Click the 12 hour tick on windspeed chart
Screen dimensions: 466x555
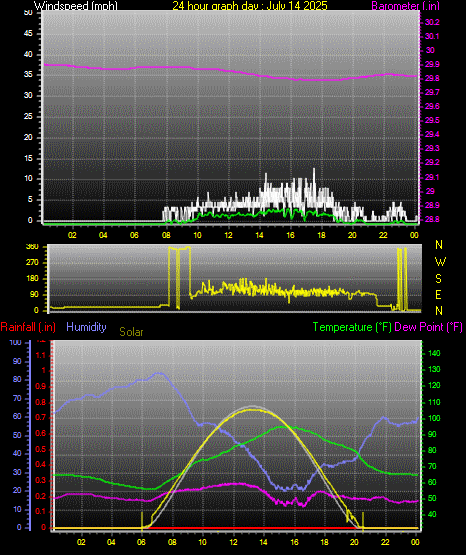pos(228,235)
